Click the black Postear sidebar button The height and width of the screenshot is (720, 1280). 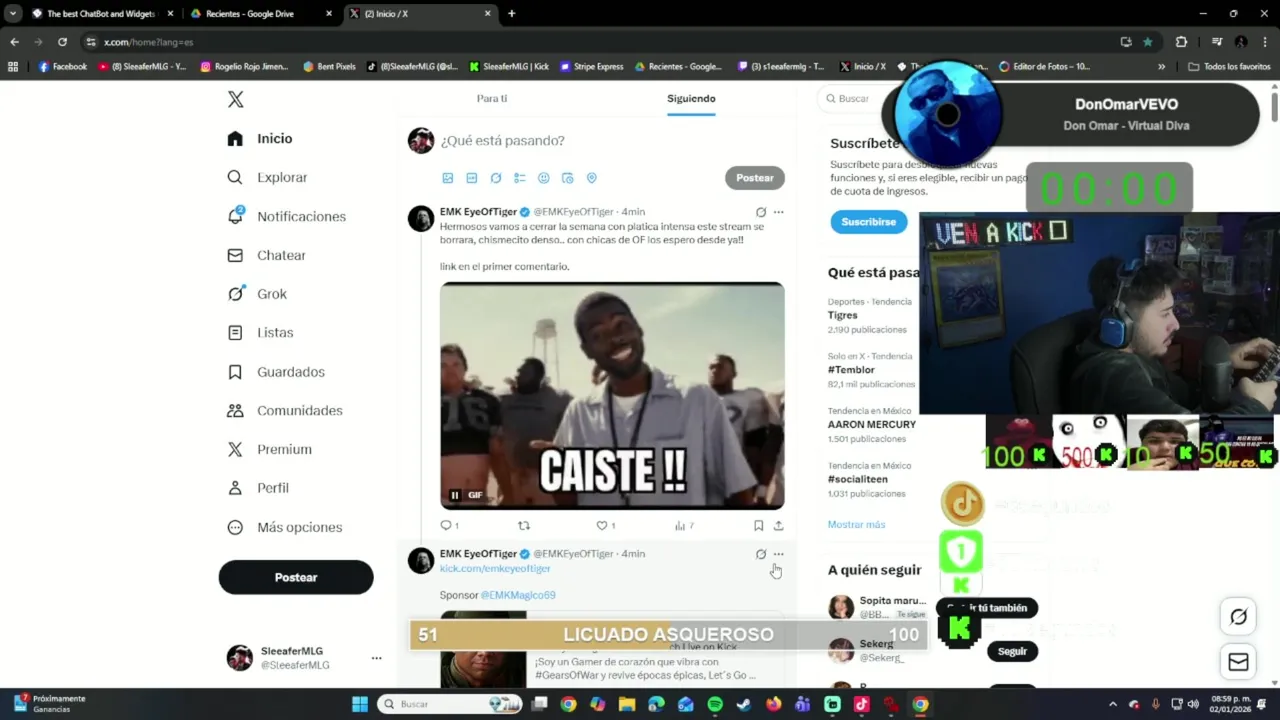(x=296, y=577)
